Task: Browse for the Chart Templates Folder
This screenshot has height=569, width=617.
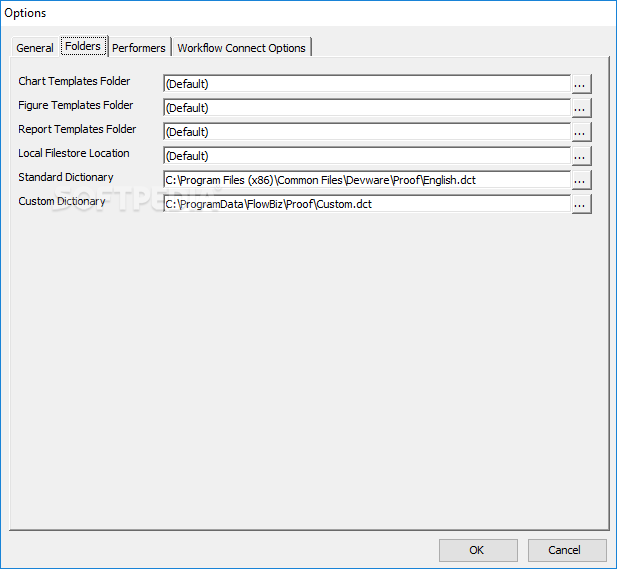Action: [581, 84]
